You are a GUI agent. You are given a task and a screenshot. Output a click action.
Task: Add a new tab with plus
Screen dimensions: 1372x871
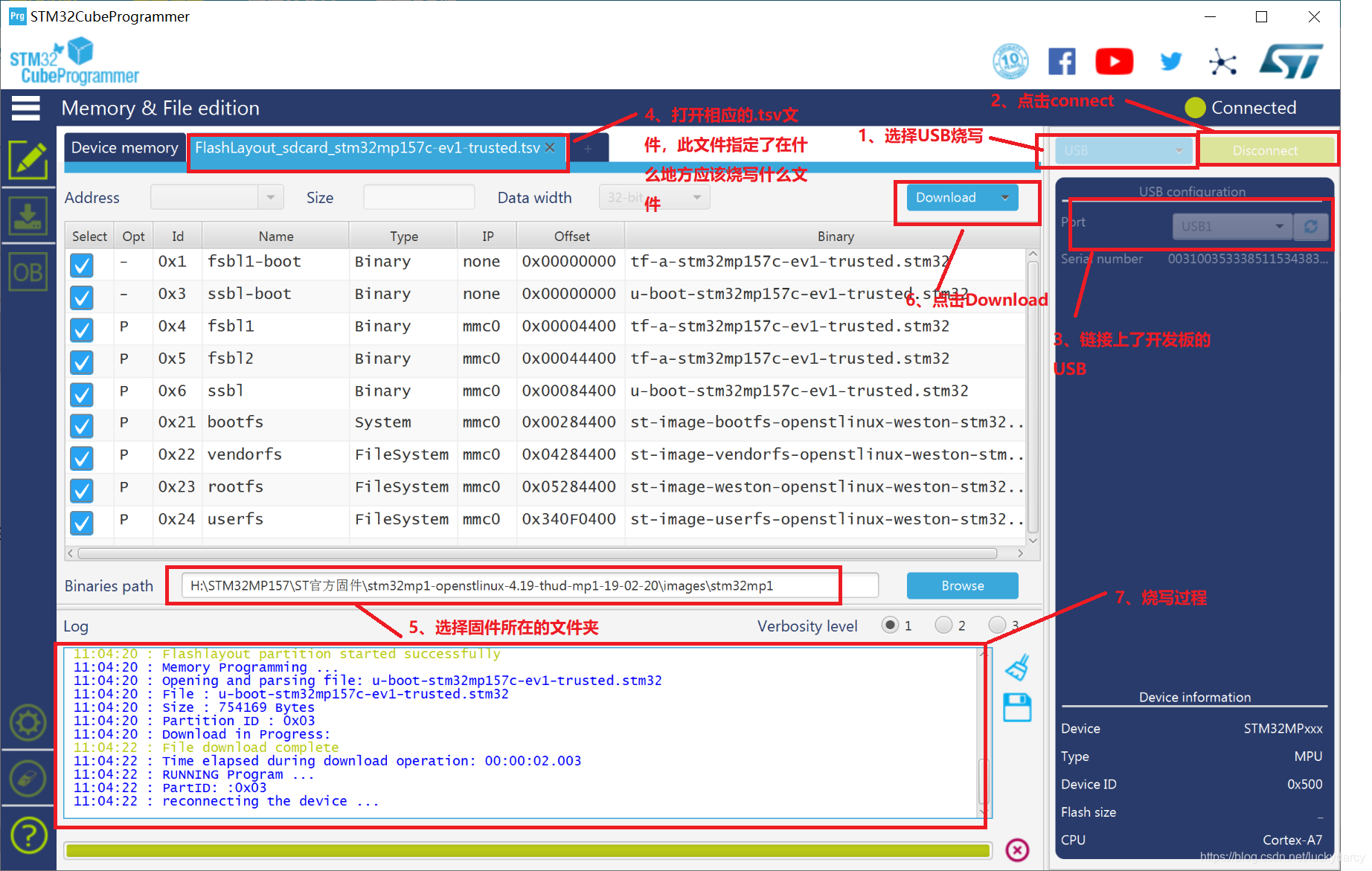tap(588, 149)
